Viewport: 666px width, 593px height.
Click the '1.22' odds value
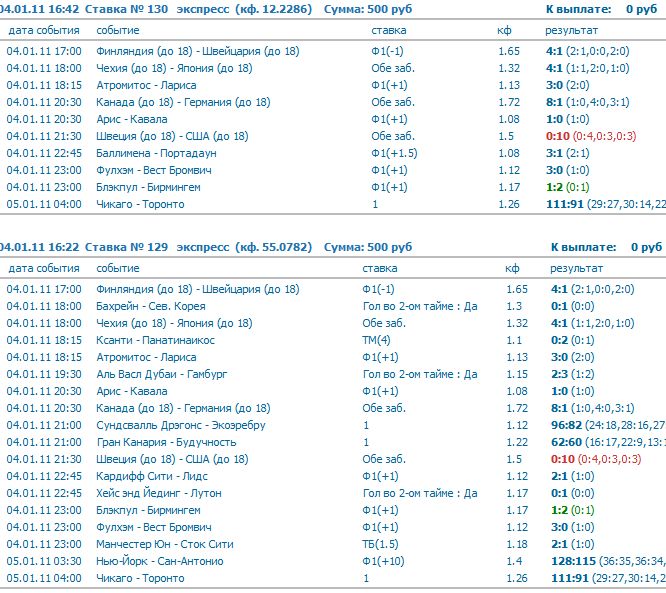[x=517, y=442]
